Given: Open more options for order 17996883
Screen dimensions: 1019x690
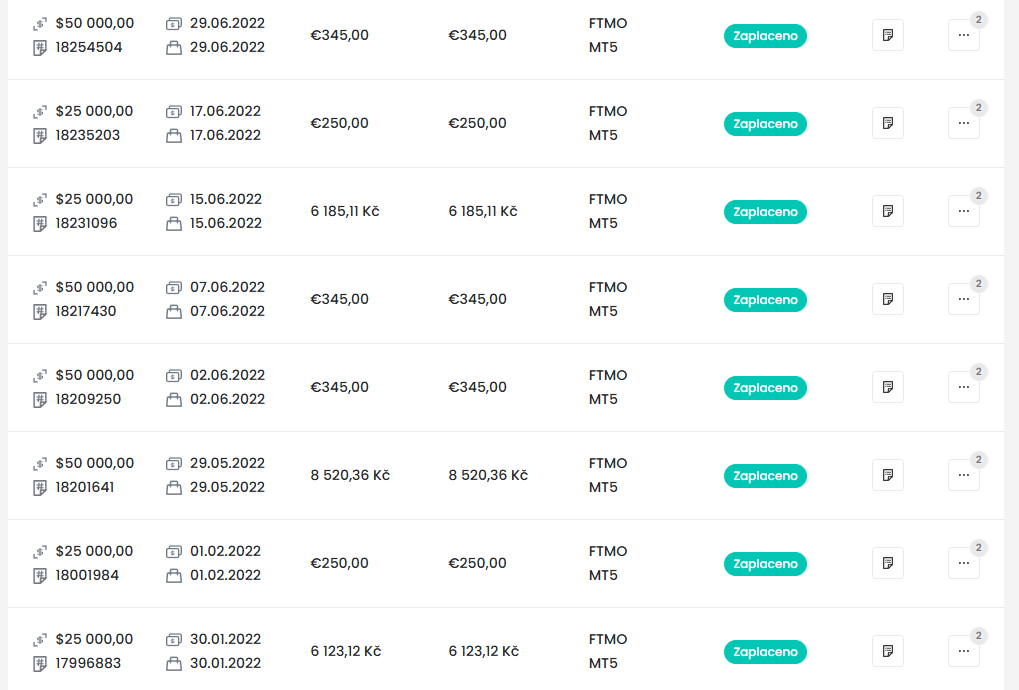Looking at the screenshot, I should click(x=964, y=652).
